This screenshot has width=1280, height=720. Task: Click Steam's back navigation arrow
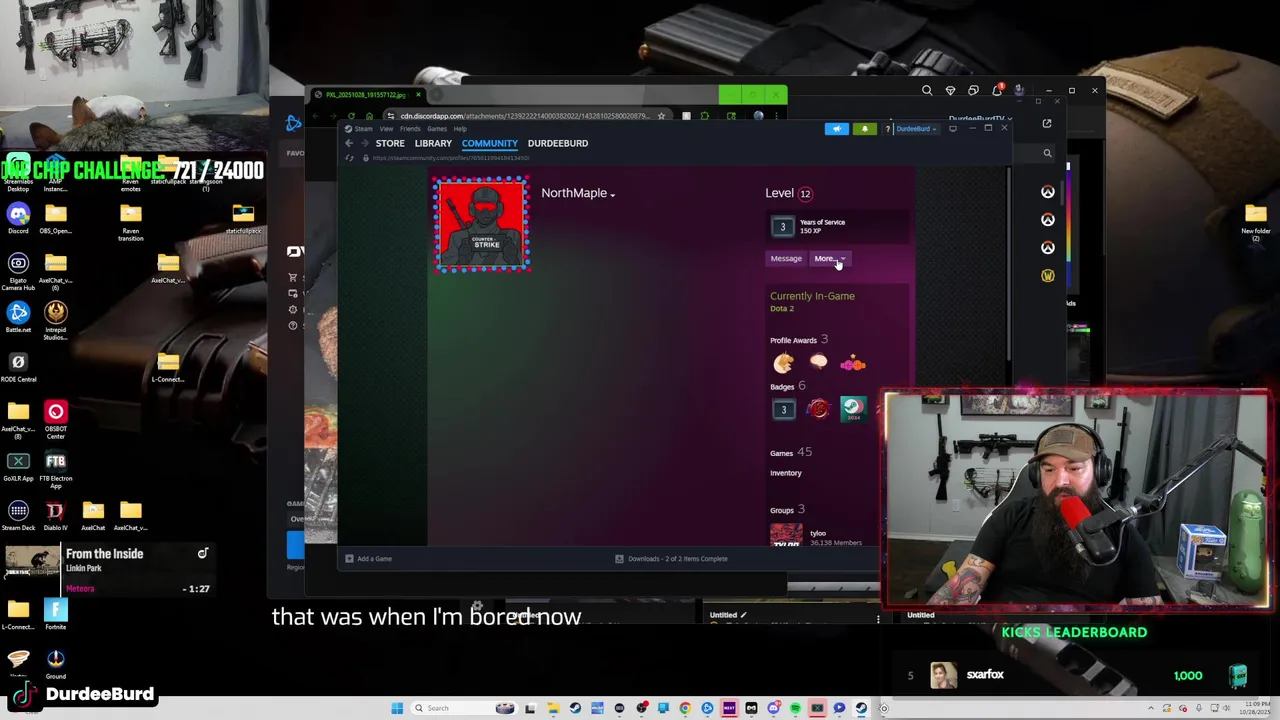[349, 143]
